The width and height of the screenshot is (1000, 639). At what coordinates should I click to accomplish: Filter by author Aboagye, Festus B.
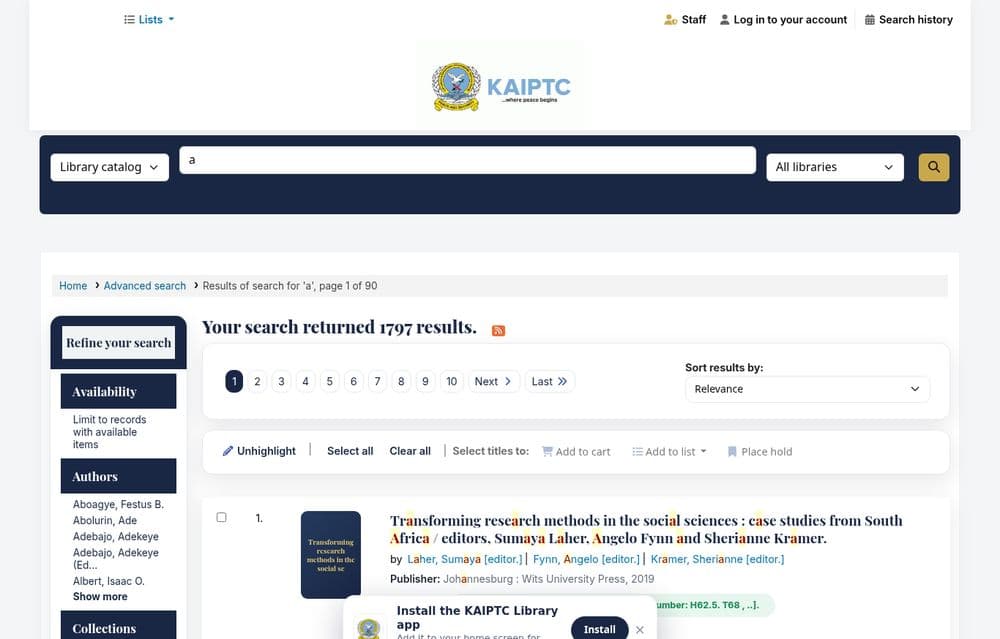(118, 504)
